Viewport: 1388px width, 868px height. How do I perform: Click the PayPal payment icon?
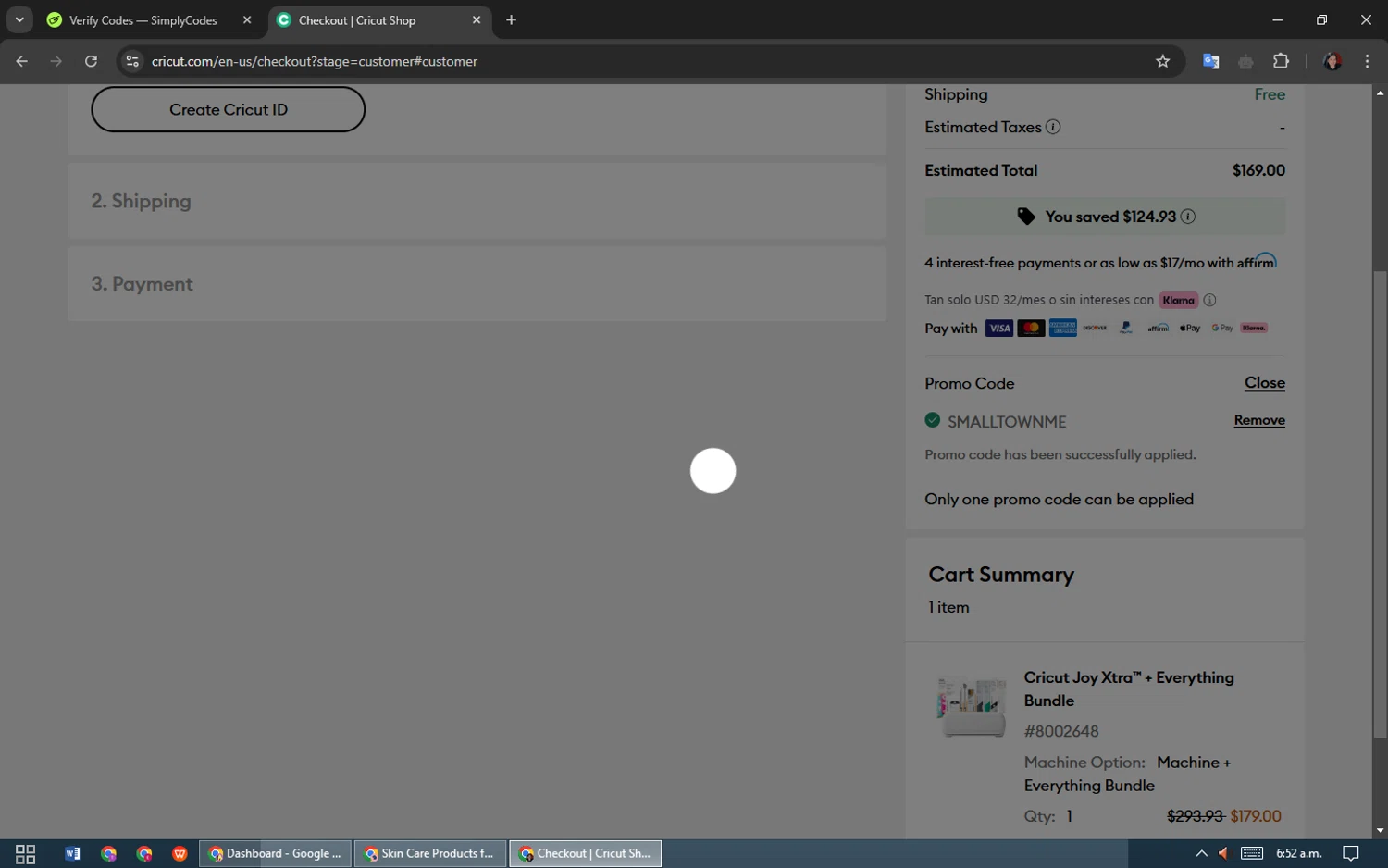(1126, 329)
